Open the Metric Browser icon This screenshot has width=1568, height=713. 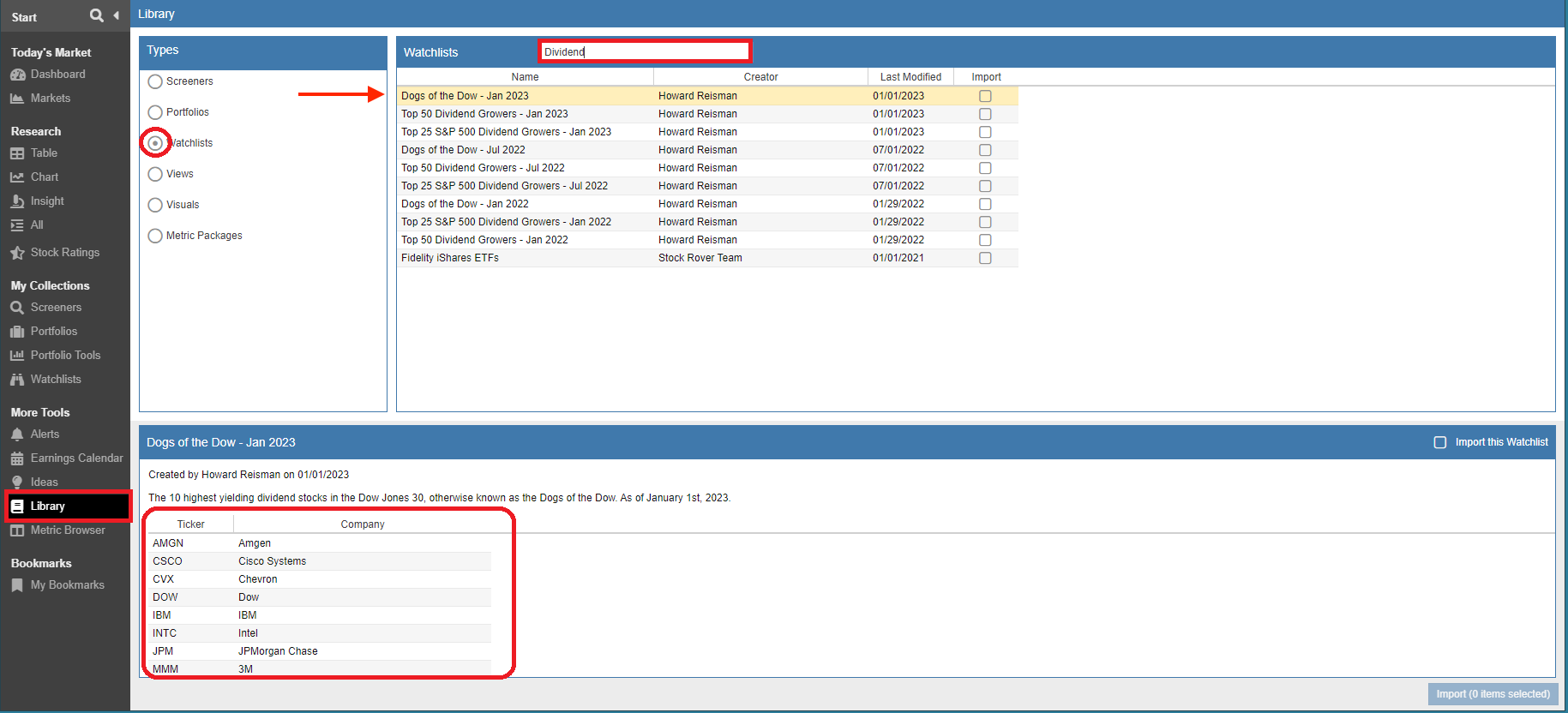tap(17, 530)
